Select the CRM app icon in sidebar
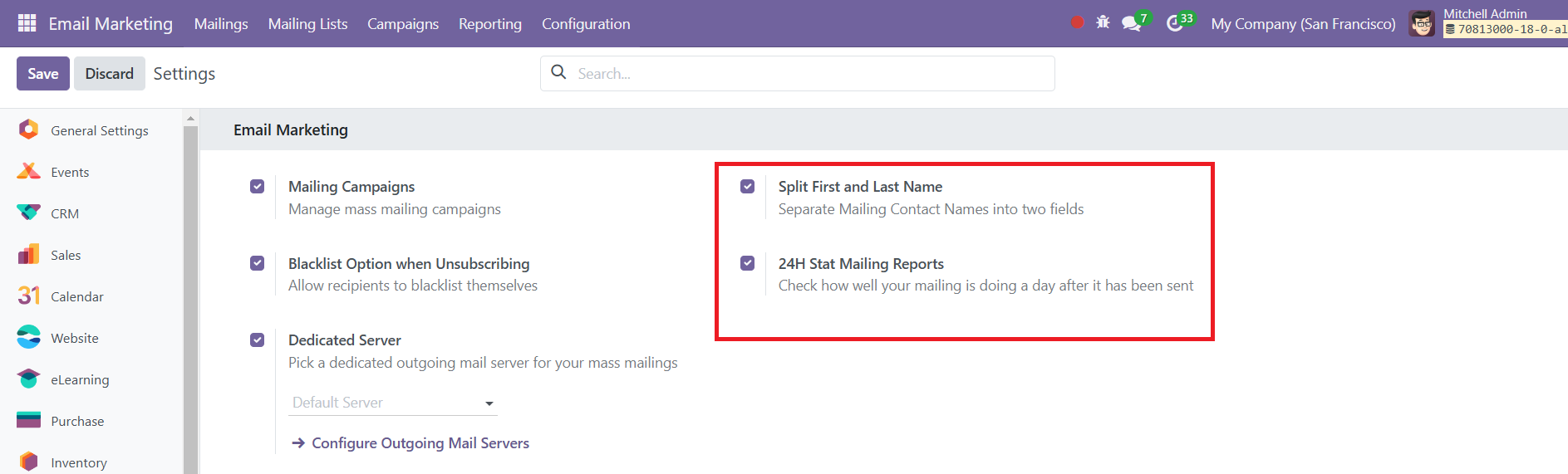The width and height of the screenshot is (1568, 474). click(x=28, y=213)
